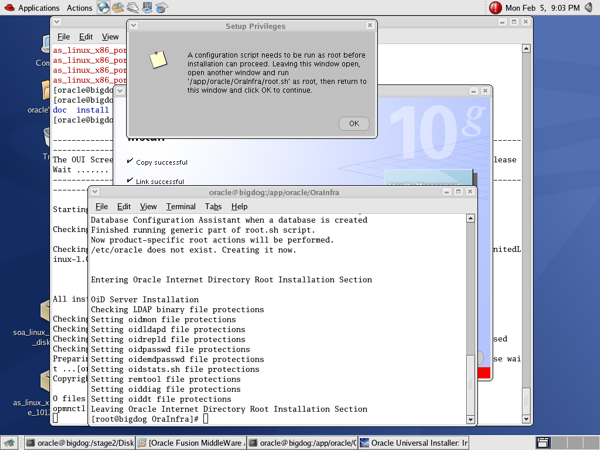Switch to oracle@bigdog:/app/oracle taskbar window

[x=302, y=443]
